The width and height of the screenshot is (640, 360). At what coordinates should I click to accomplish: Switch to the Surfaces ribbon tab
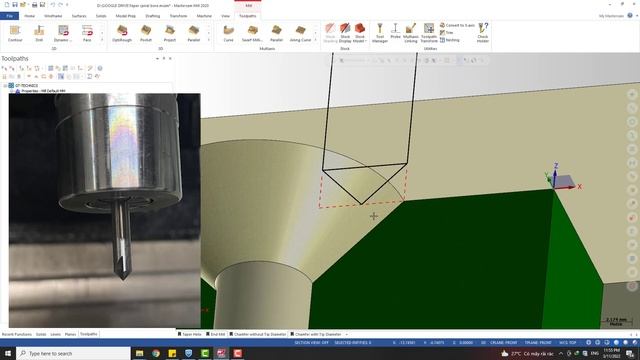[x=79, y=16]
